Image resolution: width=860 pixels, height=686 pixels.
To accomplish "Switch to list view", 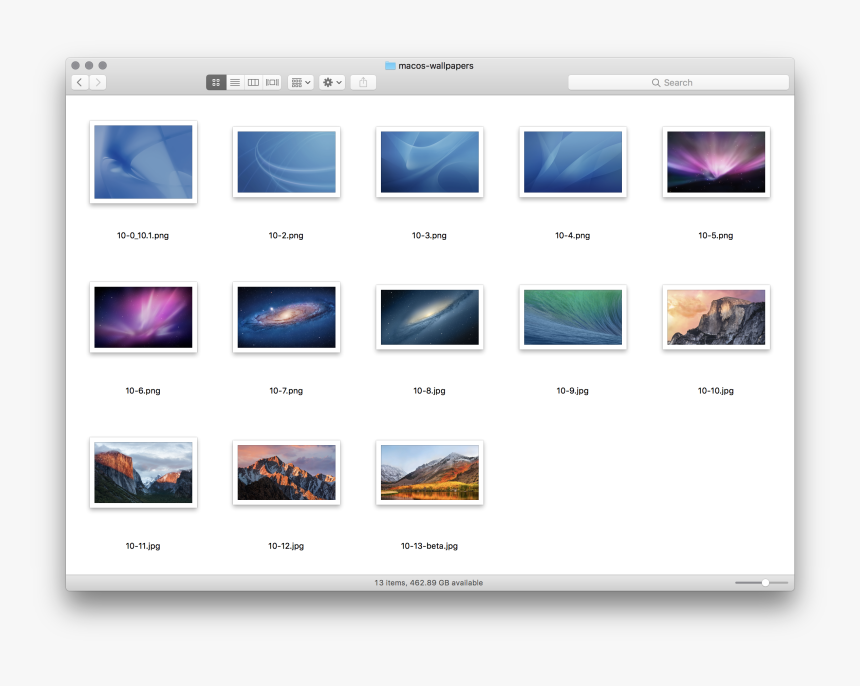I will click(x=234, y=82).
